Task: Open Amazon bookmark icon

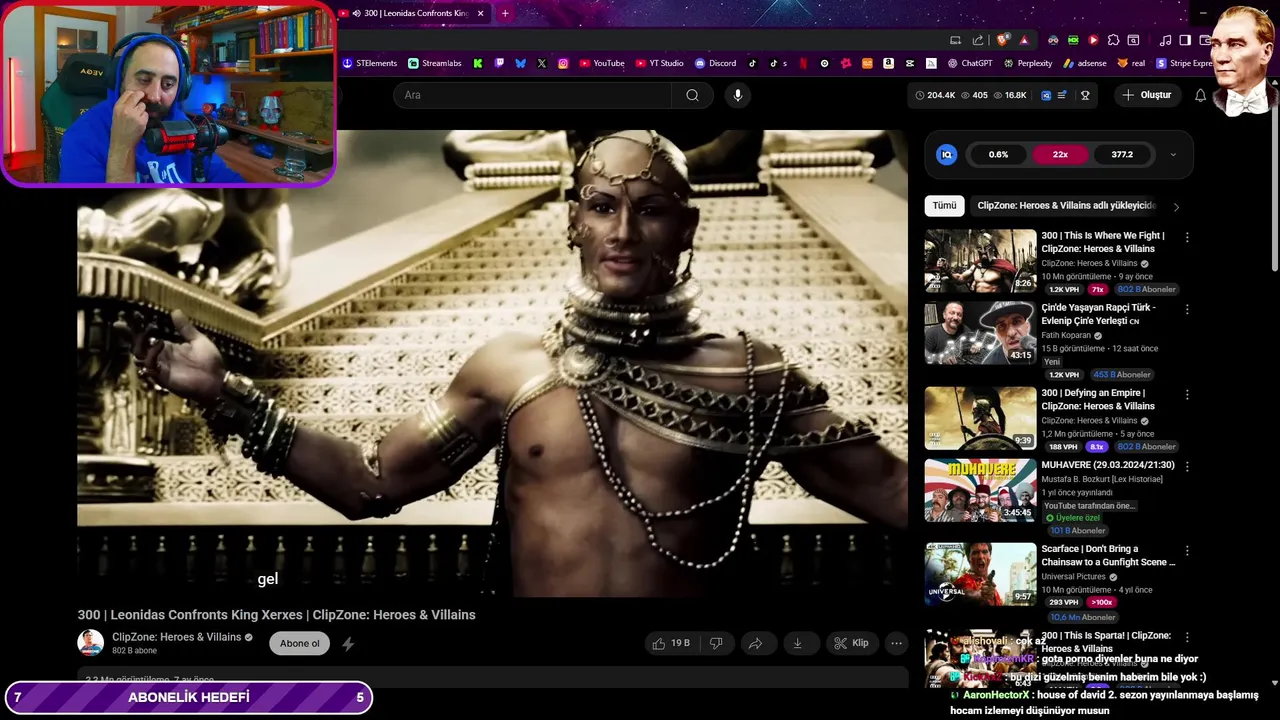Action: click(888, 63)
